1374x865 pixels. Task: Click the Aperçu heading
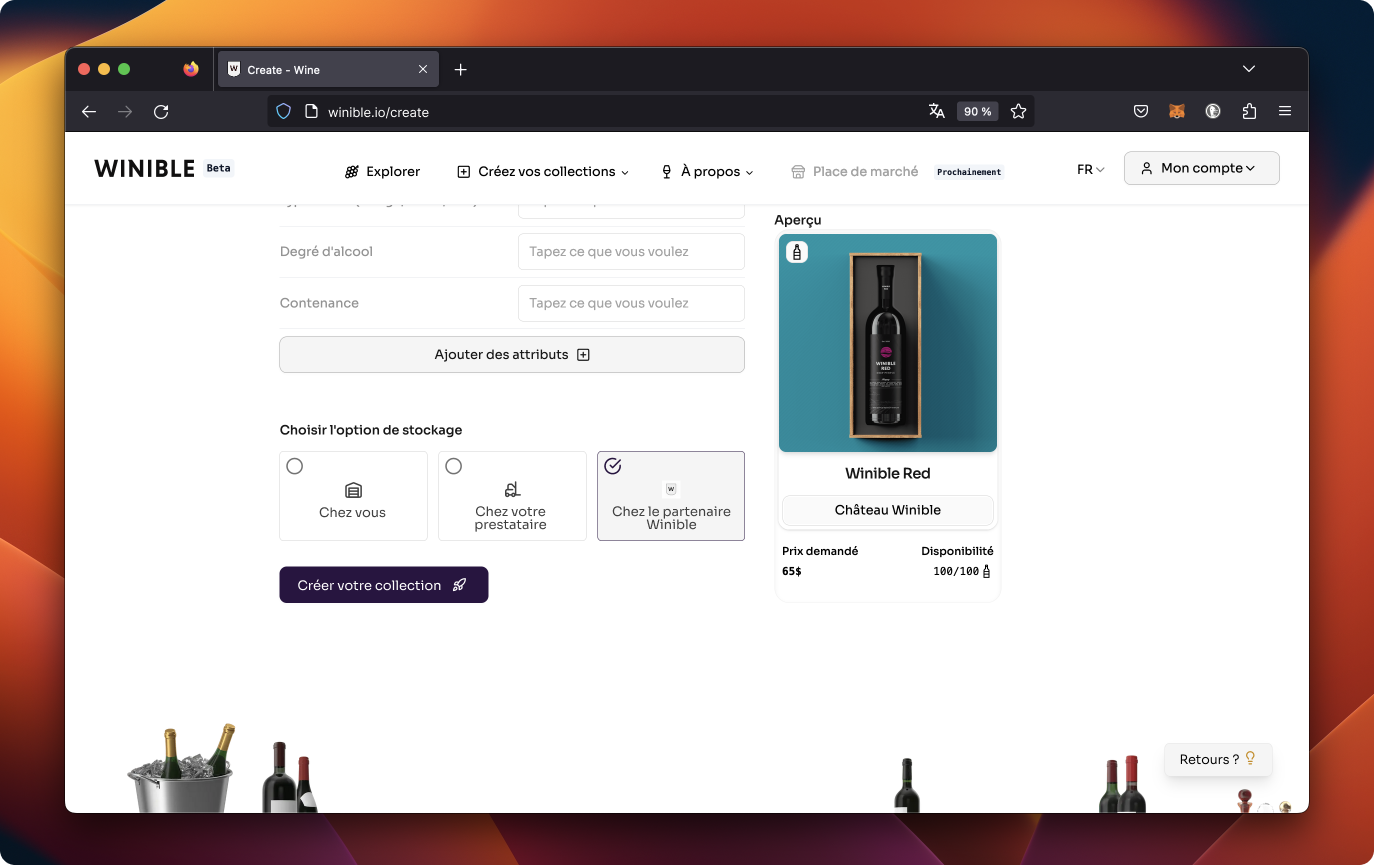(798, 220)
